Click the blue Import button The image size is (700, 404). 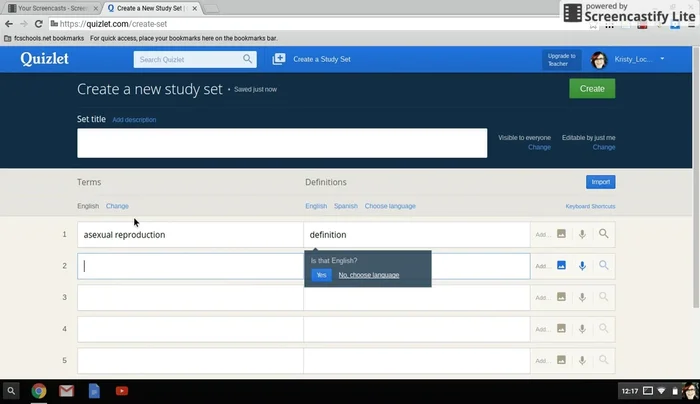tap(600, 182)
